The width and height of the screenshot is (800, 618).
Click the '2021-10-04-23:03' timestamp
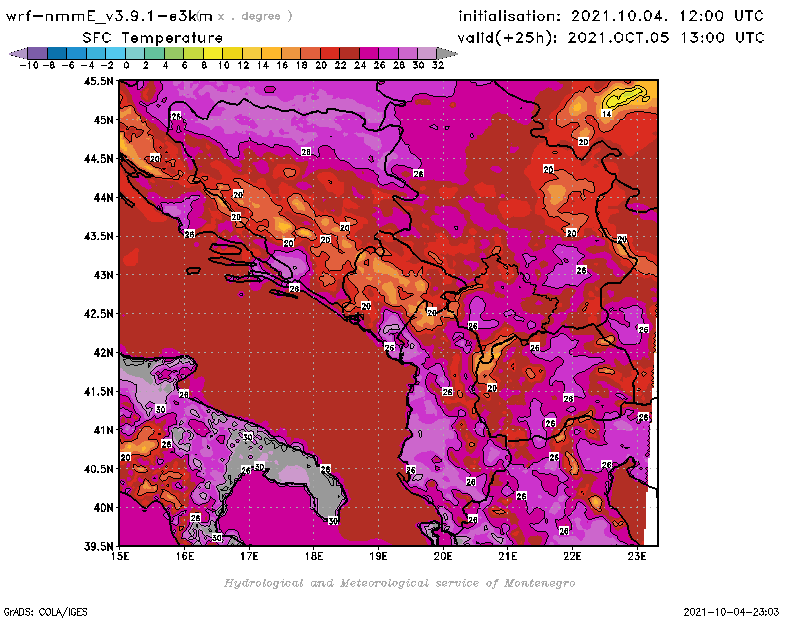731,612
